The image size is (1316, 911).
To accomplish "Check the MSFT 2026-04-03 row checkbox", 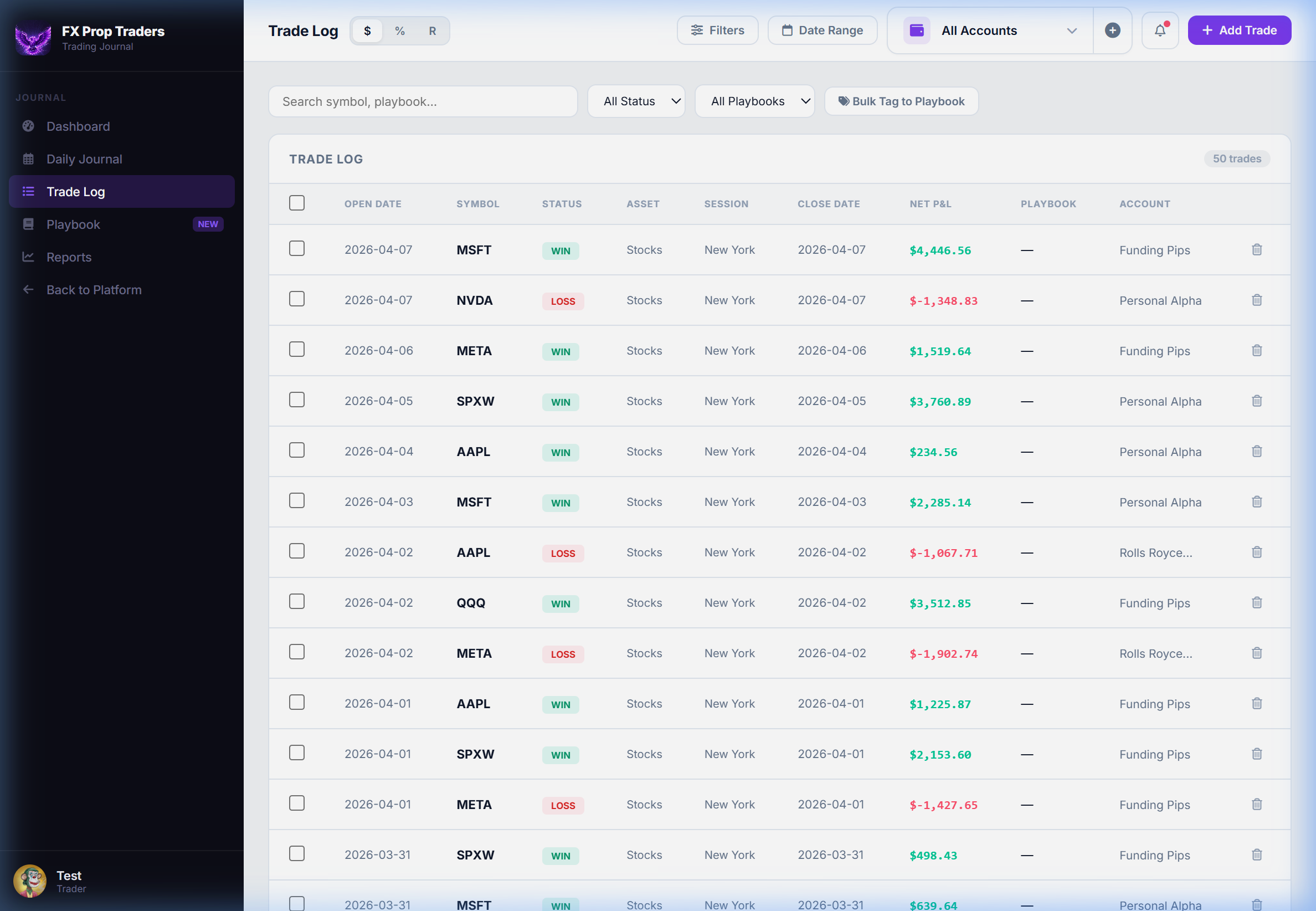I will 297,500.
